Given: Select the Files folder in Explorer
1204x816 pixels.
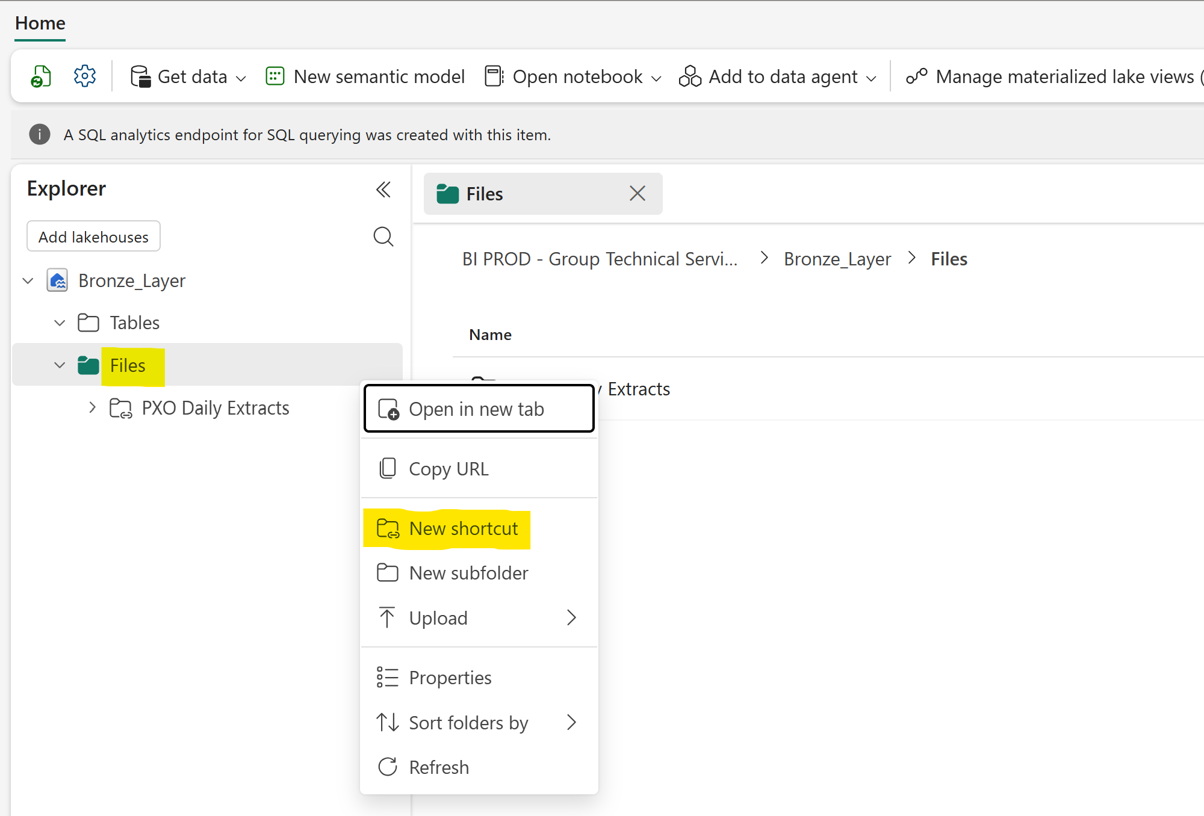Looking at the screenshot, I should (207, 365).
